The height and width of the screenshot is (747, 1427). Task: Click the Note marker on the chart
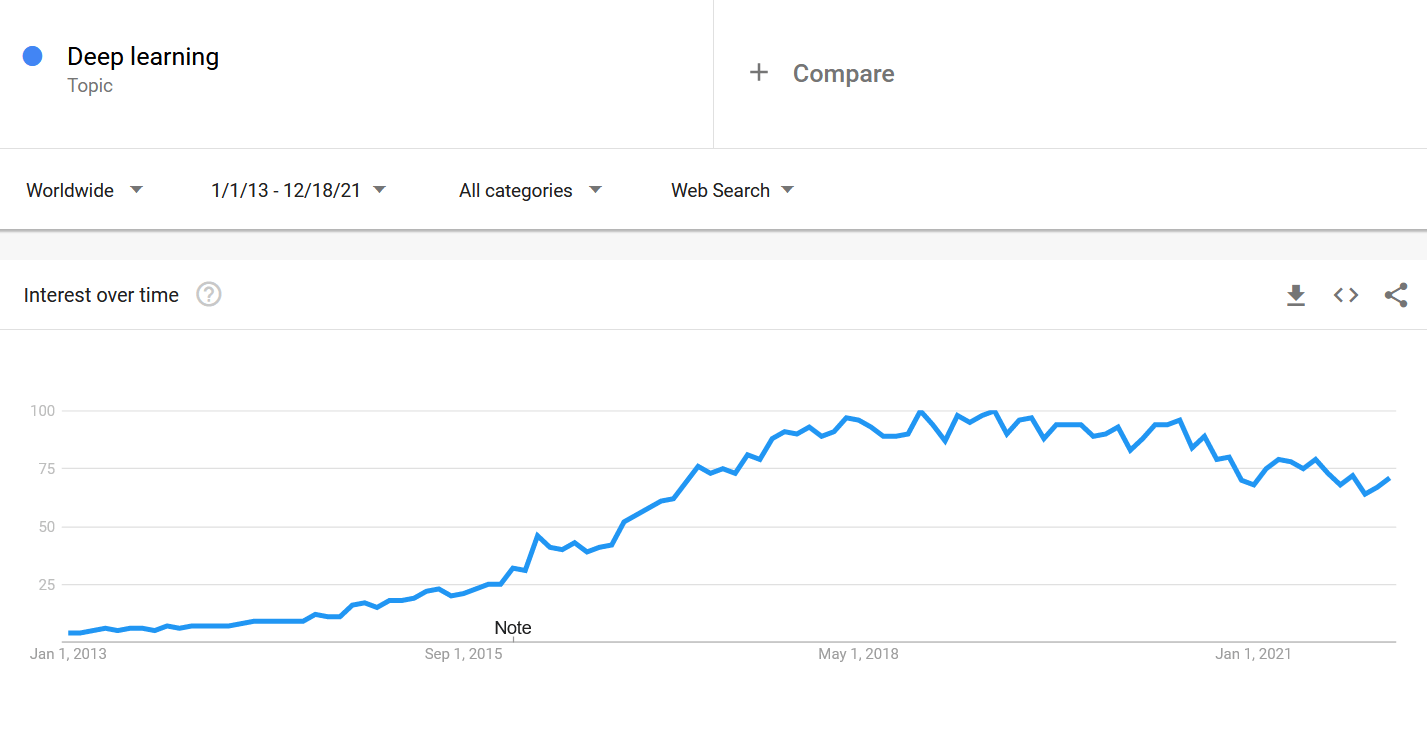(513, 628)
